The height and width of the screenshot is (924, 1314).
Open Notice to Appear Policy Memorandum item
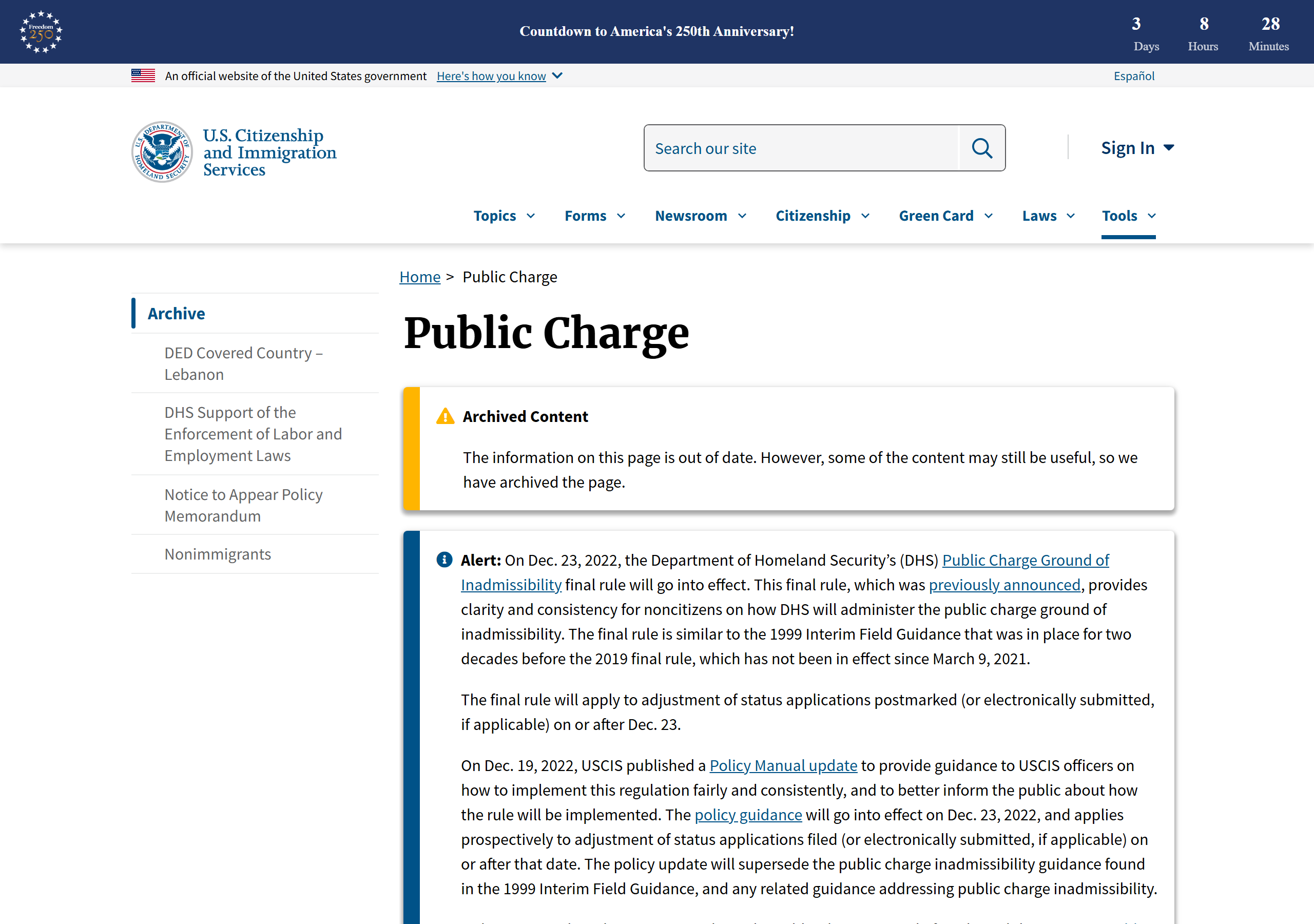(243, 505)
